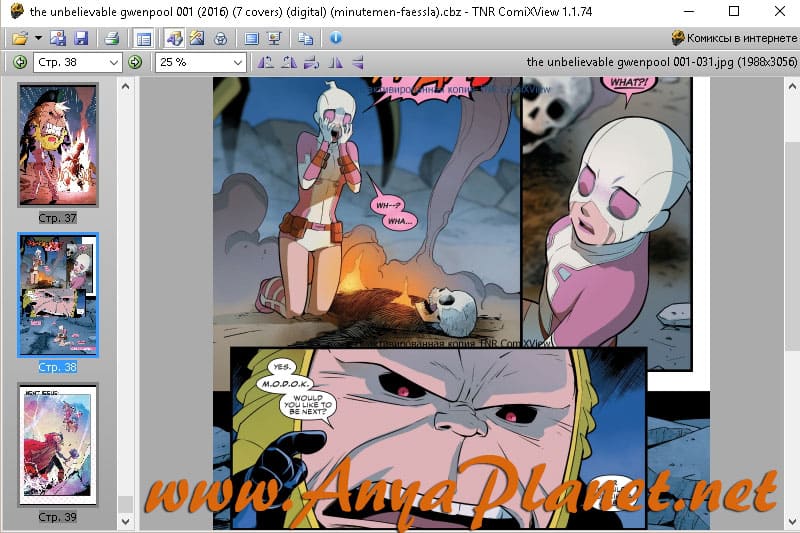800x533 pixels.
Task: Open a comic file via folder icon
Action: [x=19, y=38]
